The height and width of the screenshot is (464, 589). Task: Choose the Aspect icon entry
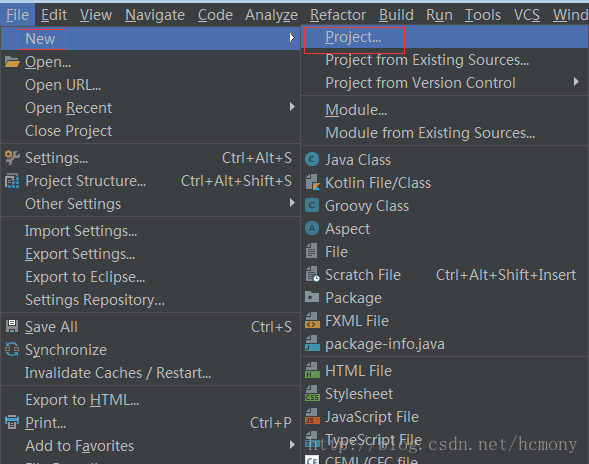click(x=312, y=228)
